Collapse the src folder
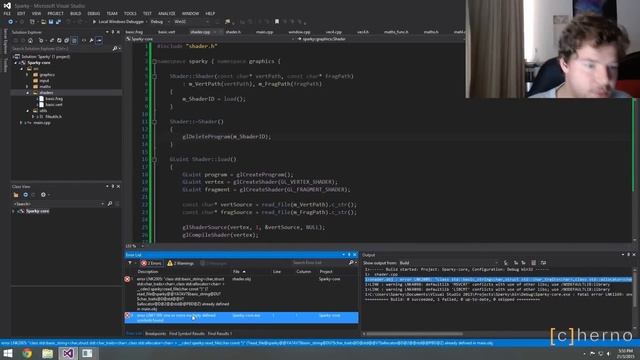Viewport: 640px width, 360px height. pyautogui.click(x=22, y=69)
